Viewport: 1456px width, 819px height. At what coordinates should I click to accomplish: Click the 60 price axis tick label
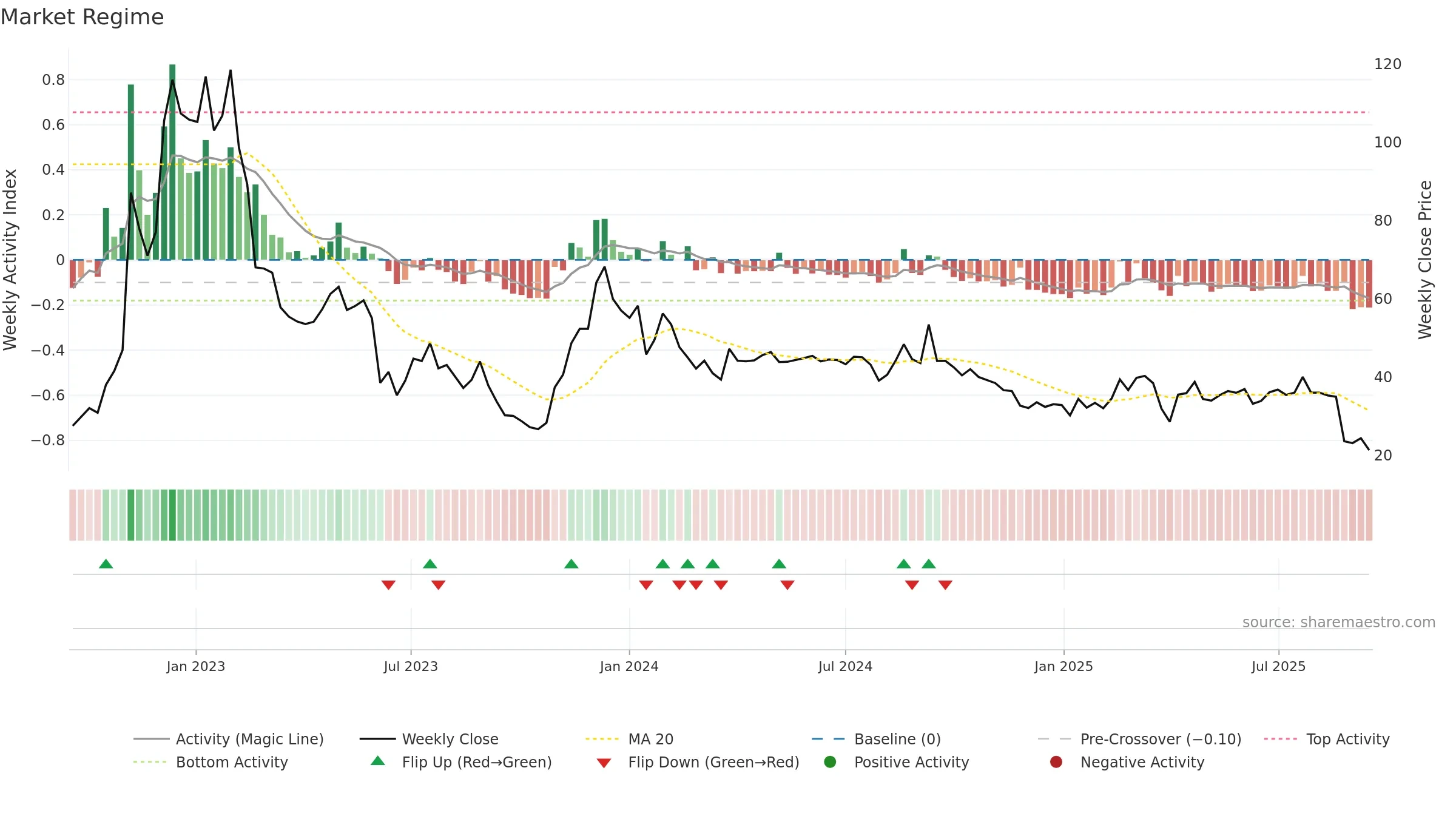[1383, 299]
